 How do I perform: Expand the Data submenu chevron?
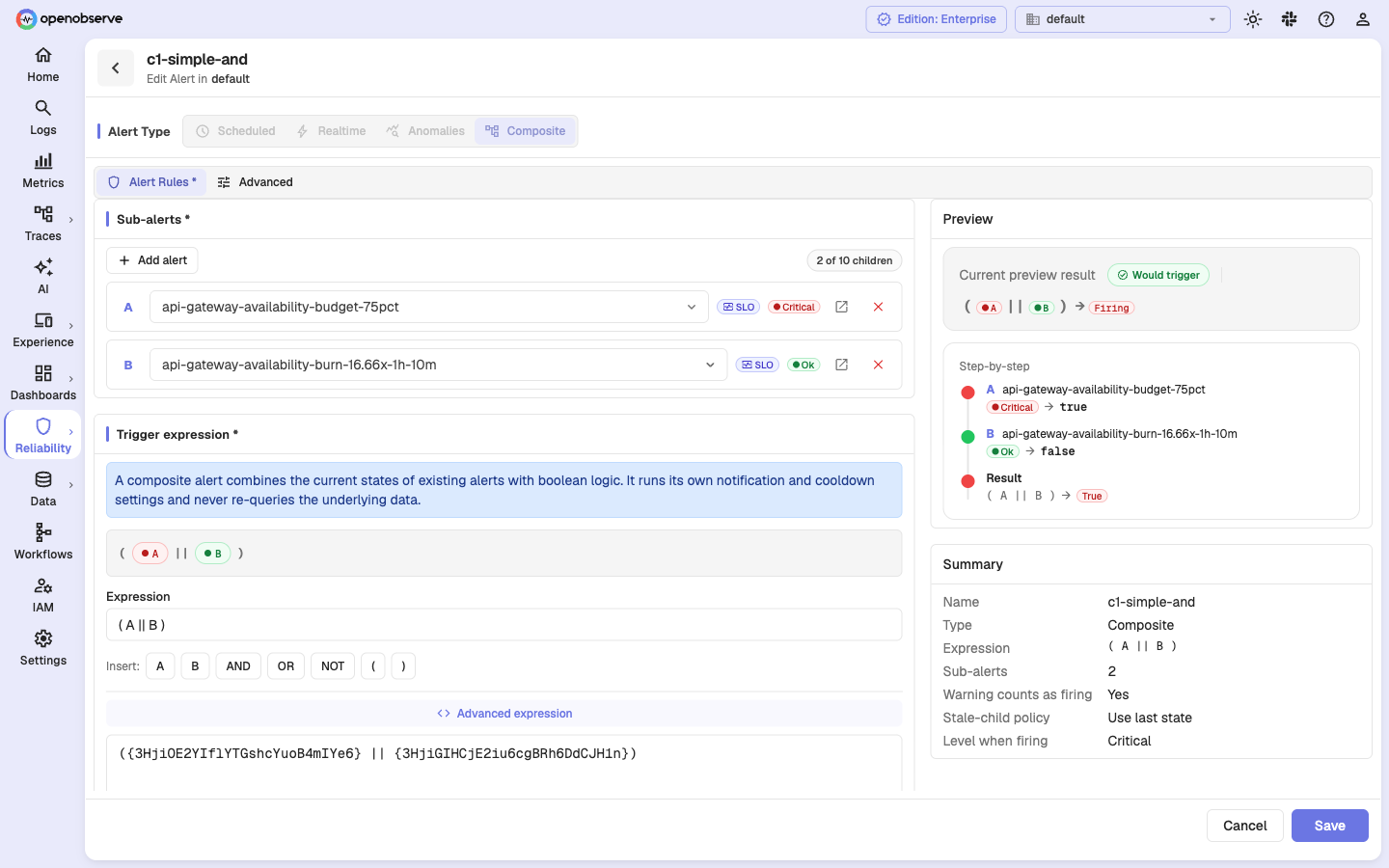point(71,485)
